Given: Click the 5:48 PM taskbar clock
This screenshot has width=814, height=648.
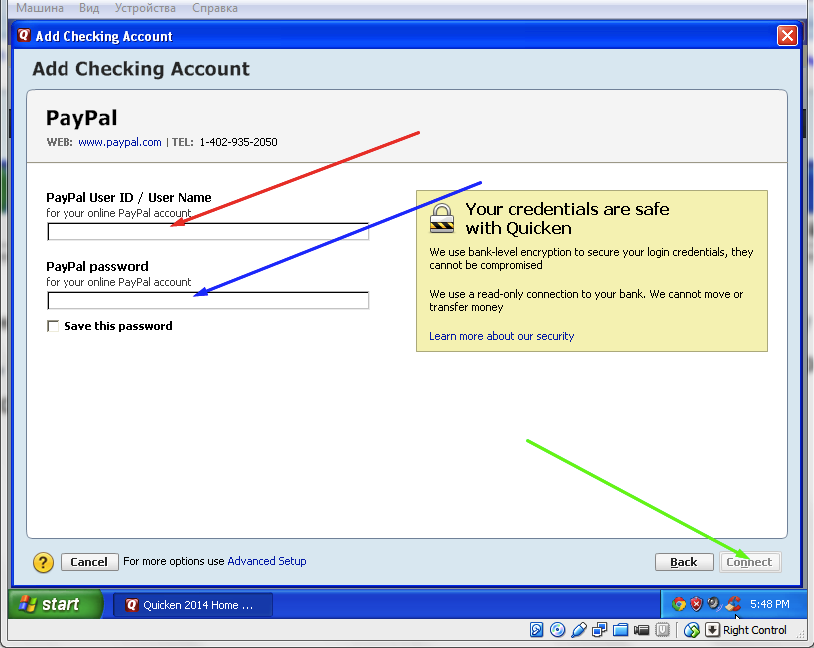Looking at the screenshot, I should 770,604.
